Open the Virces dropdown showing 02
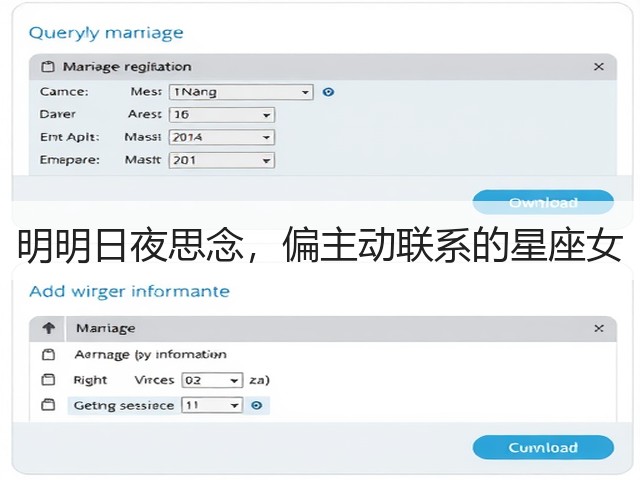The image size is (640, 480). coord(212,380)
